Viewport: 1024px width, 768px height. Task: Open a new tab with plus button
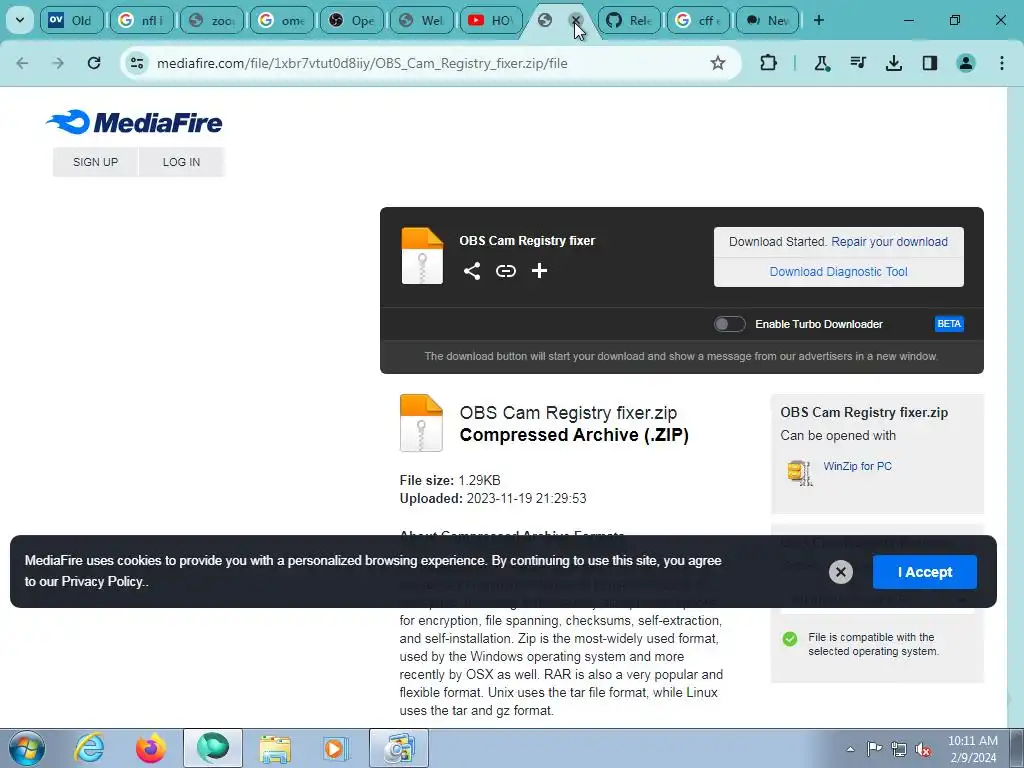[x=818, y=20]
